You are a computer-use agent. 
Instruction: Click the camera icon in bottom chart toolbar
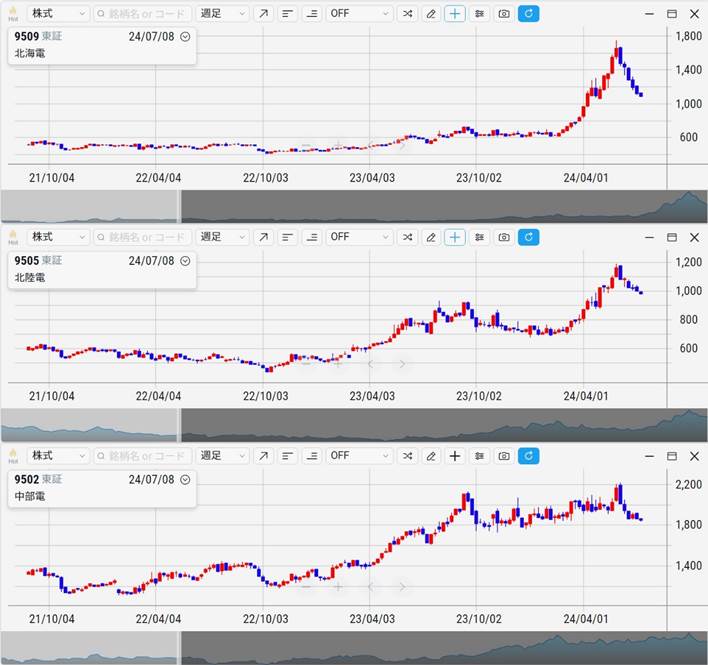click(x=504, y=456)
